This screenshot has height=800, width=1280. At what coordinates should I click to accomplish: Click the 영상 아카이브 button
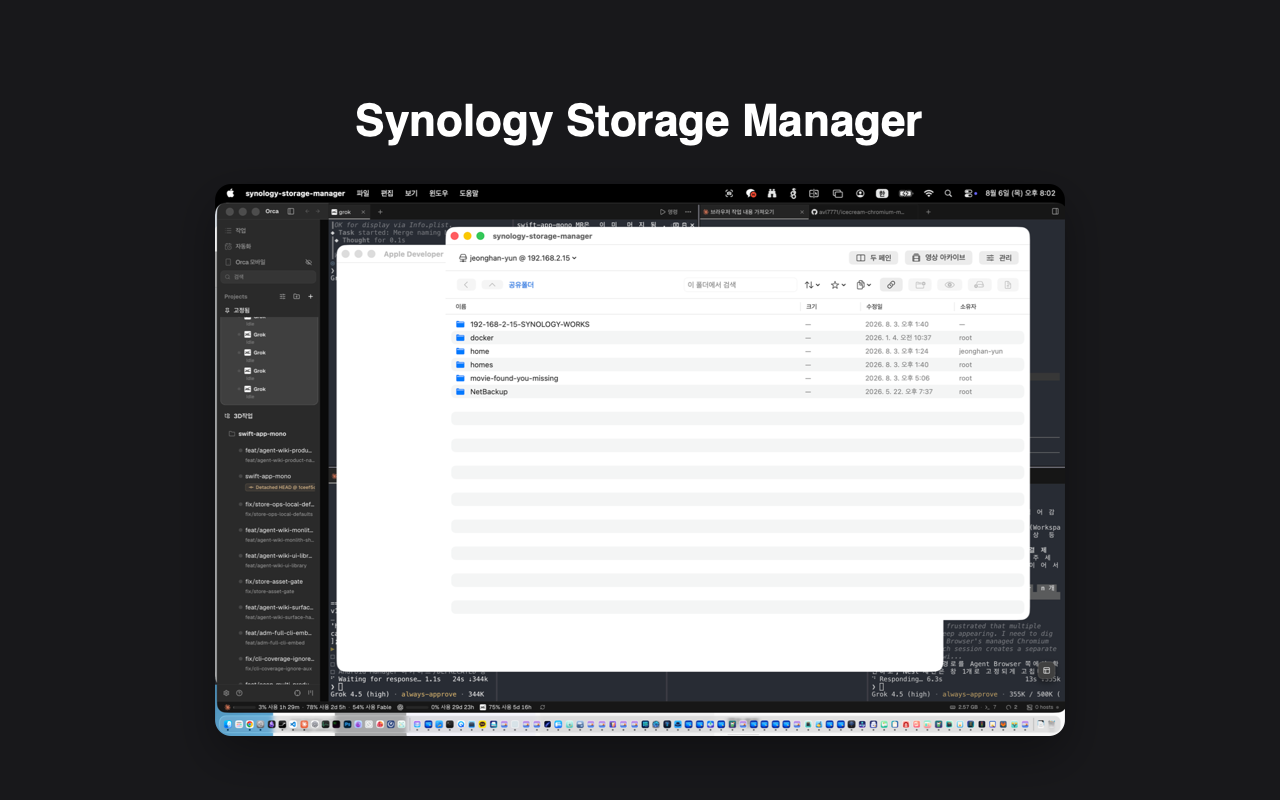point(938,258)
